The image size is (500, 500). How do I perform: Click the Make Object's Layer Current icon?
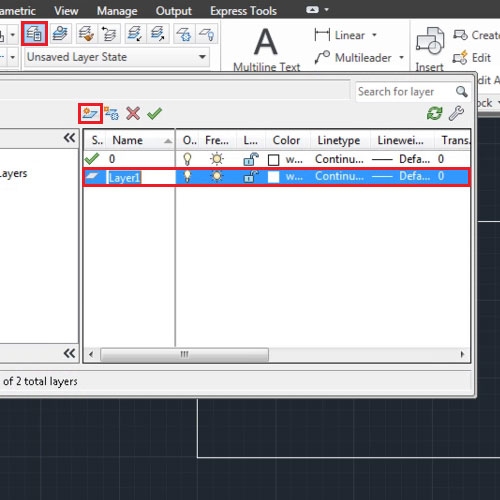coord(60,34)
